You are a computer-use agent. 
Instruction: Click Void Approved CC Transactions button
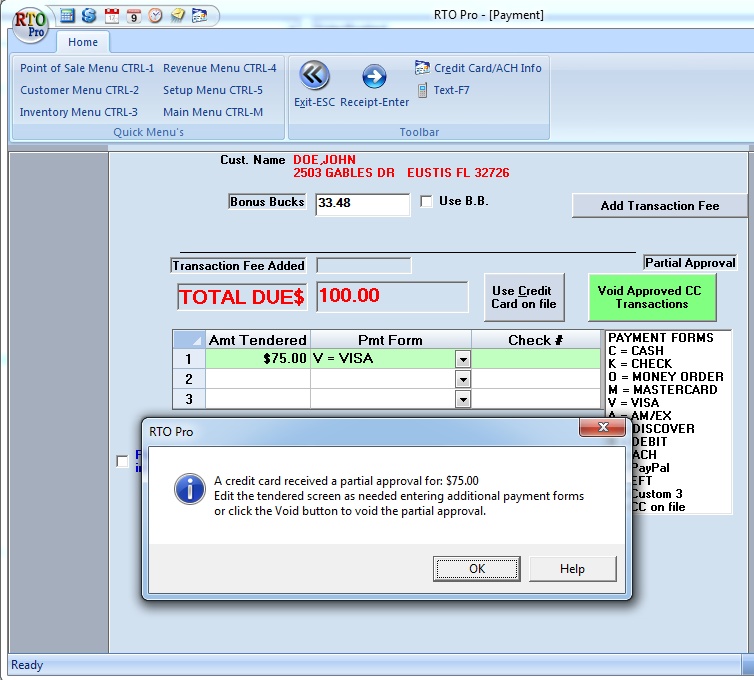[651, 297]
